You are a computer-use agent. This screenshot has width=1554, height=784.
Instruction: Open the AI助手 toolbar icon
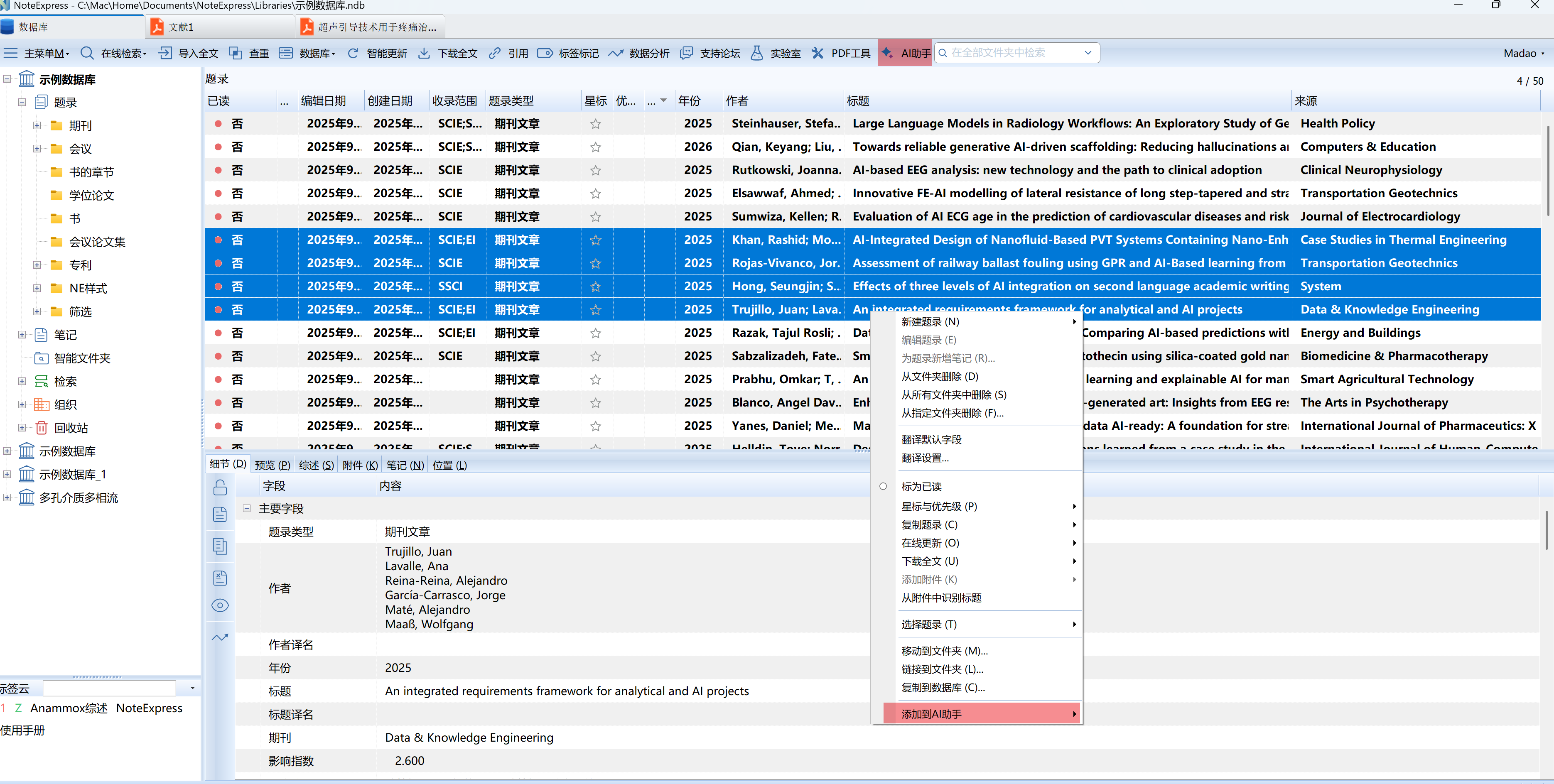click(887, 53)
